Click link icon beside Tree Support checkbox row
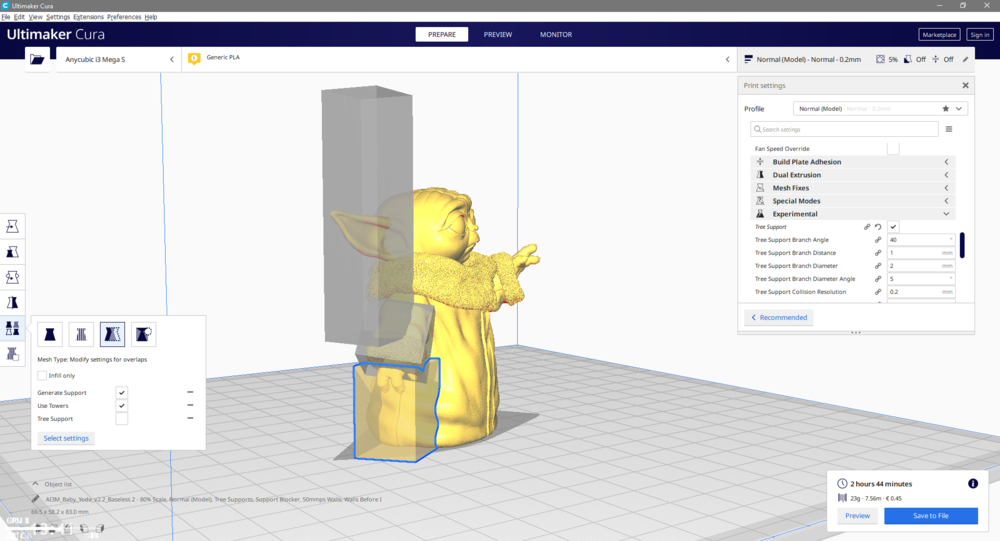1000x541 pixels. [x=867, y=227]
